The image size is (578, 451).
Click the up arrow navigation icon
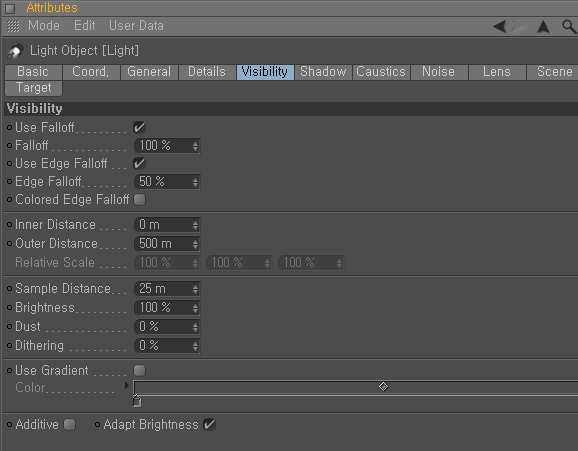[x=543, y=27]
